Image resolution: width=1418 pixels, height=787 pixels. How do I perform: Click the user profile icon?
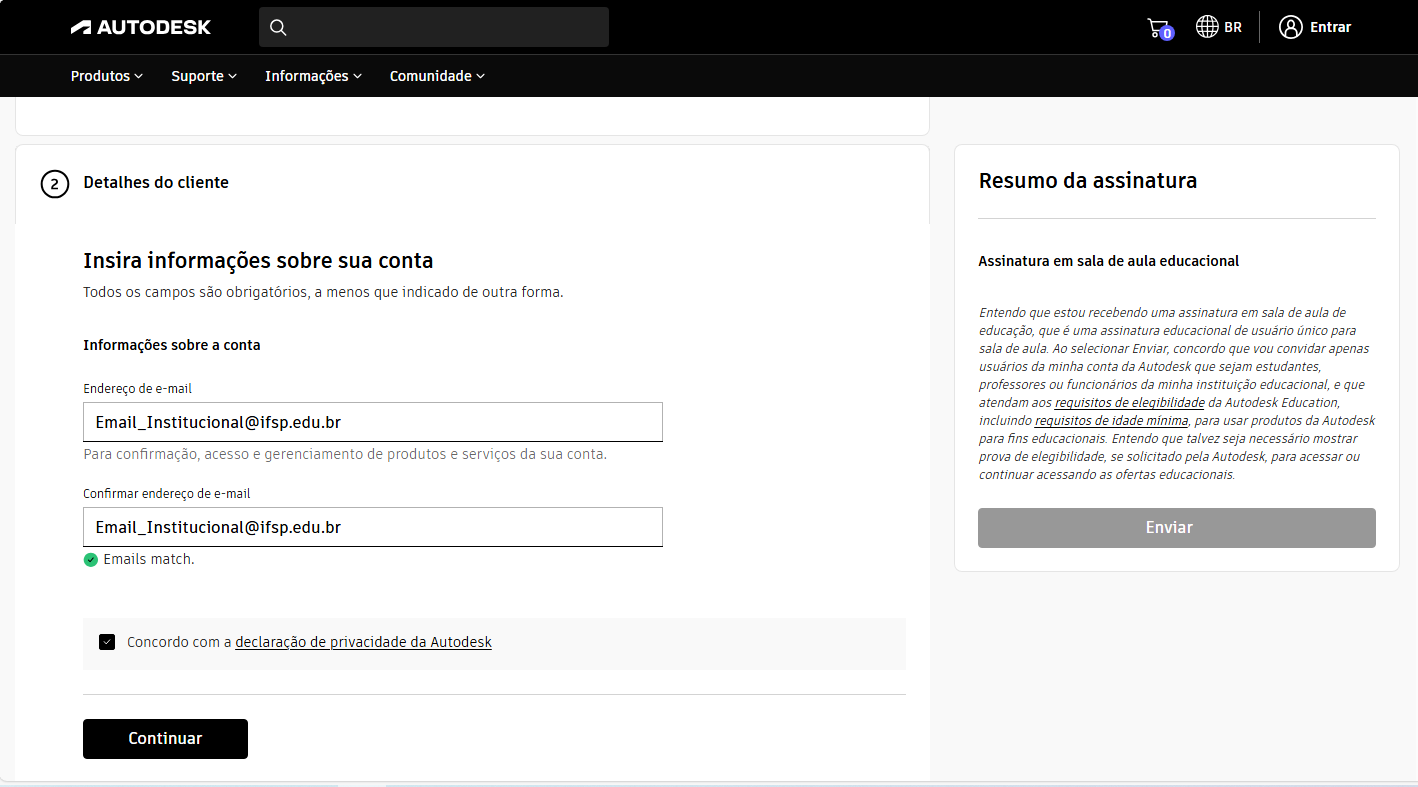click(1291, 27)
